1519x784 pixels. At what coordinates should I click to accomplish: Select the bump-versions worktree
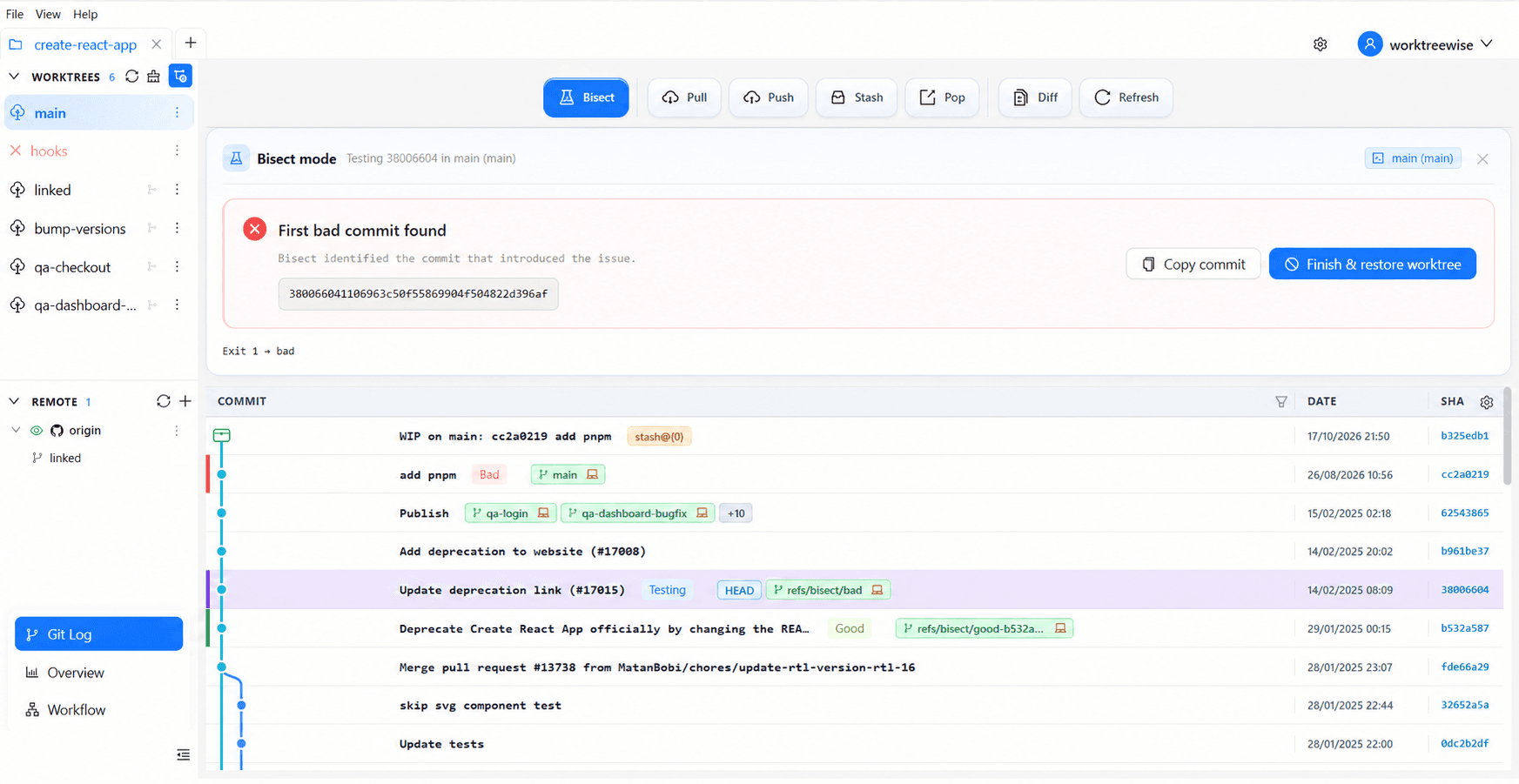click(98, 228)
